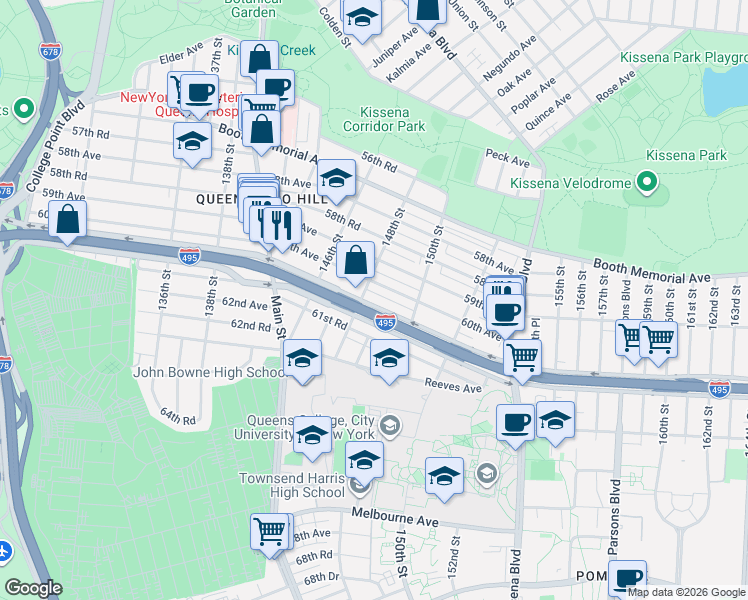Select the Reeves Ave street label
Viewport: 748px width, 600px height.
coord(453,385)
